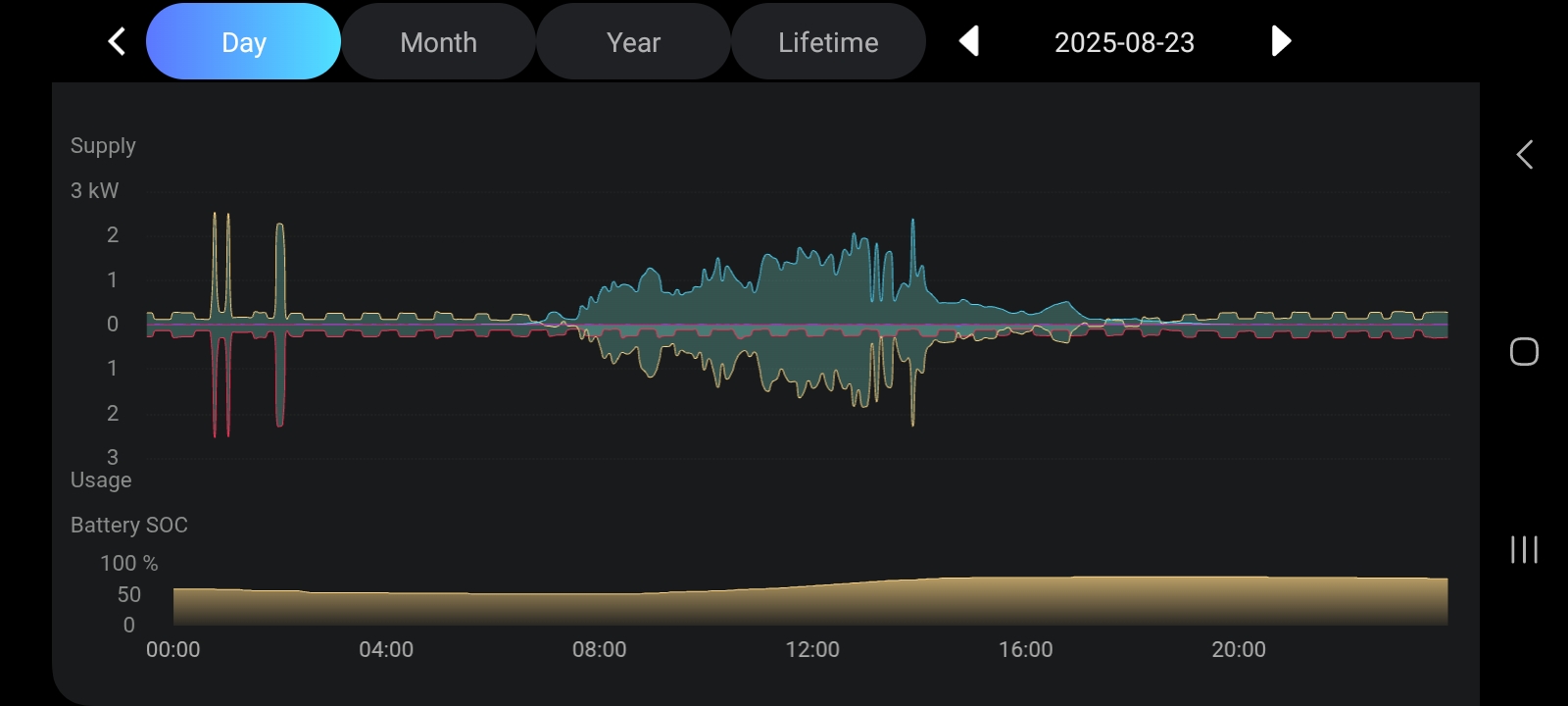Image resolution: width=1568 pixels, height=706 pixels.
Task: Select the Year tab
Action: [633, 42]
